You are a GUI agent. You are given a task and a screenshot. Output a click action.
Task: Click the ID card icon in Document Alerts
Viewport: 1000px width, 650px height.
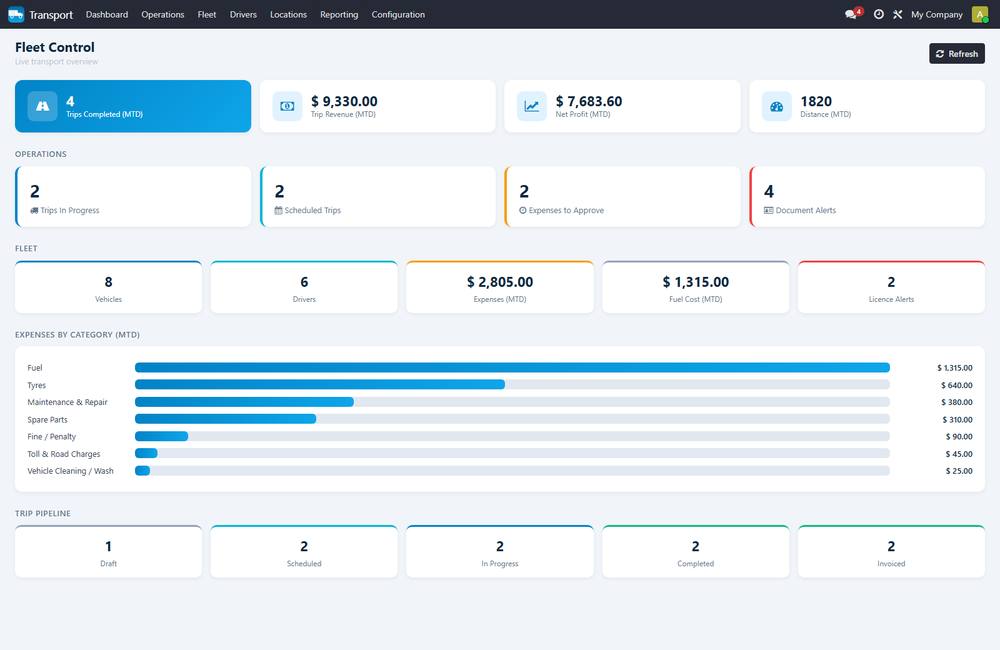pyautogui.click(x=768, y=211)
